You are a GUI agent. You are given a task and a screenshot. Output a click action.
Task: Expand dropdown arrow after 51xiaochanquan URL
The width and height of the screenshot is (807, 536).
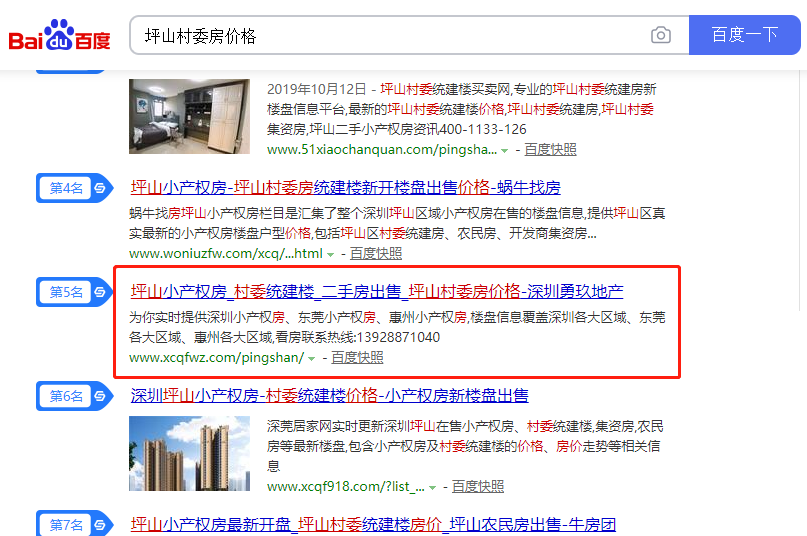(504, 150)
